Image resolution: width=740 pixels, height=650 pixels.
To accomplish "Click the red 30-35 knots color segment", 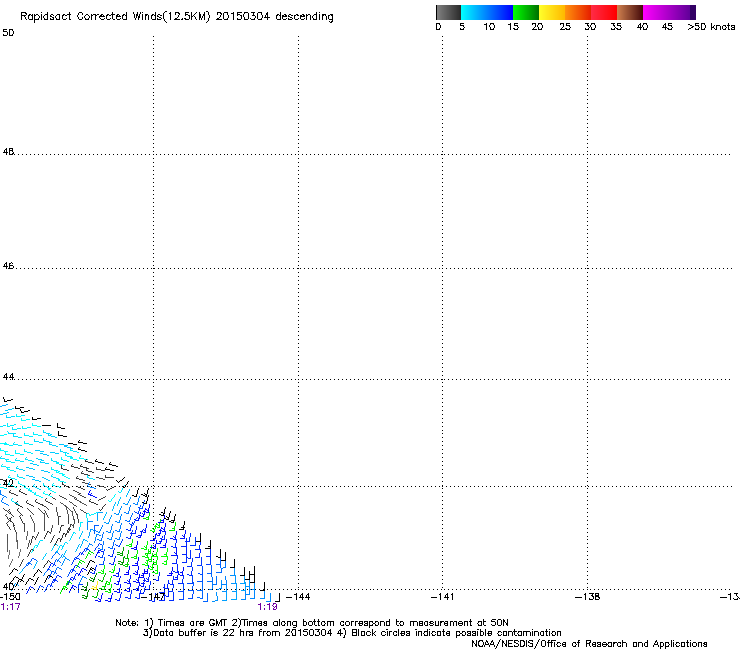I will point(604,12).
